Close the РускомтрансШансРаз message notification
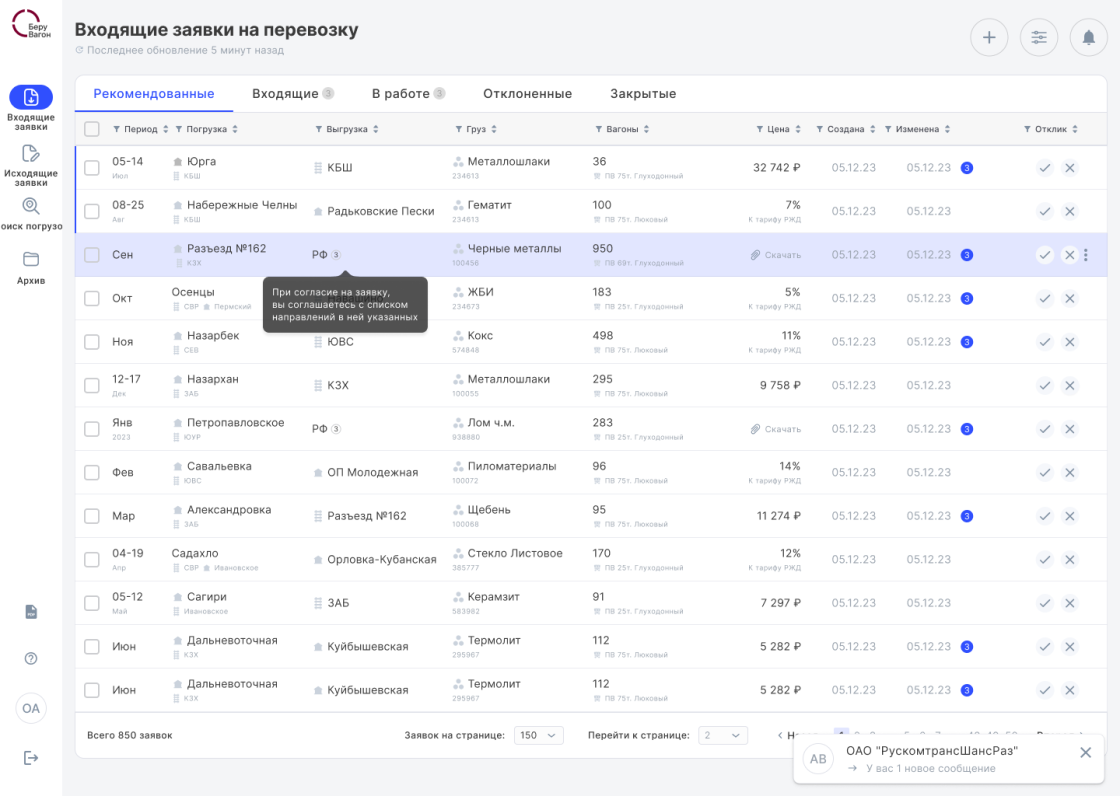The height and width of the screenshot is (796, 1120). tap(1085, 752)
